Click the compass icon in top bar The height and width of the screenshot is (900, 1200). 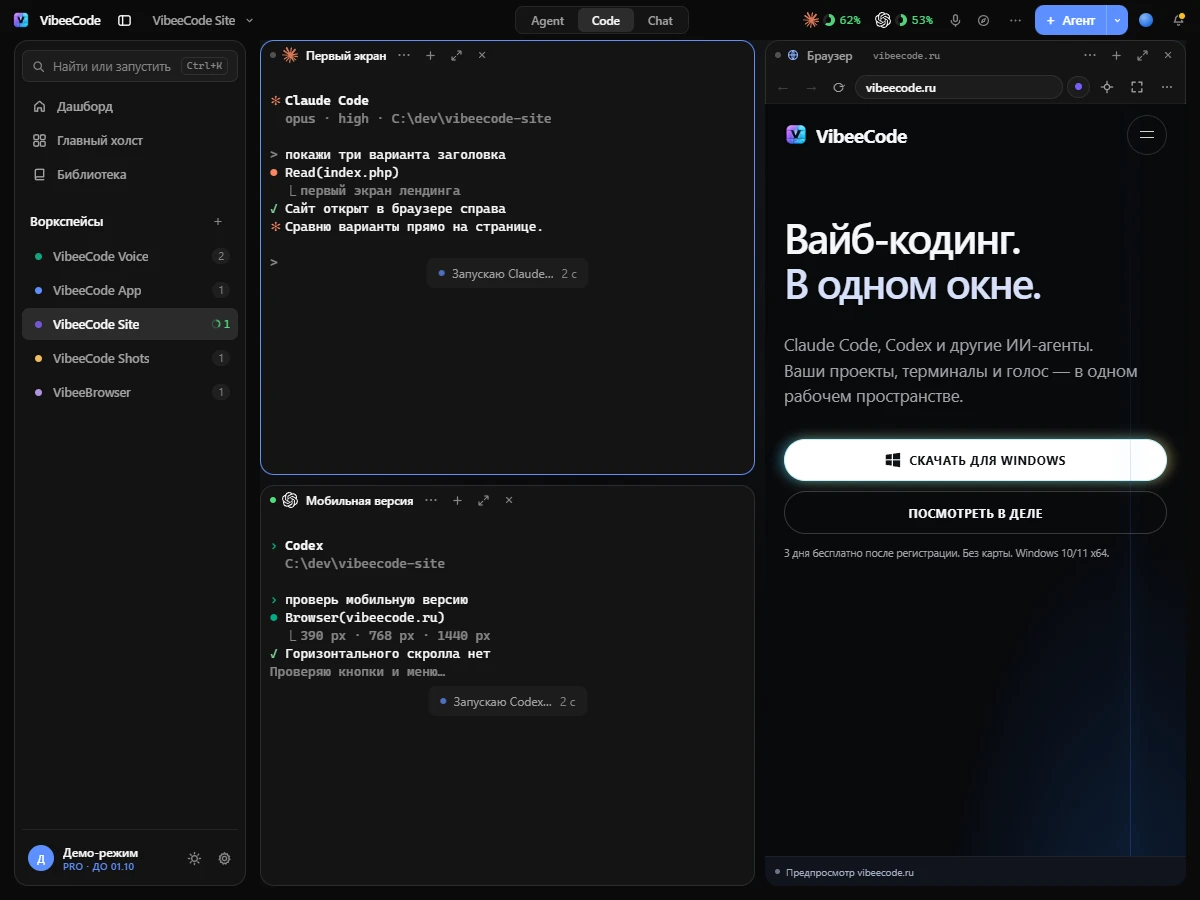tap(984, 20)
